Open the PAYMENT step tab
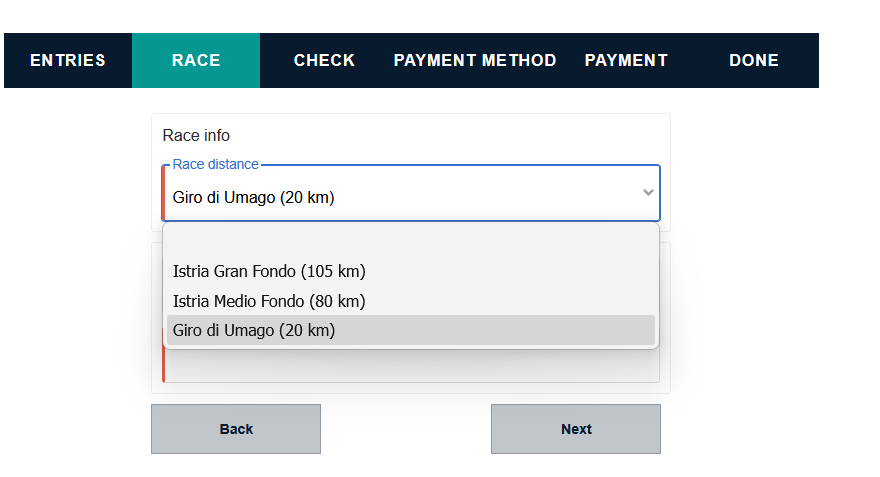The image size is (880, 477). [626, 60]
